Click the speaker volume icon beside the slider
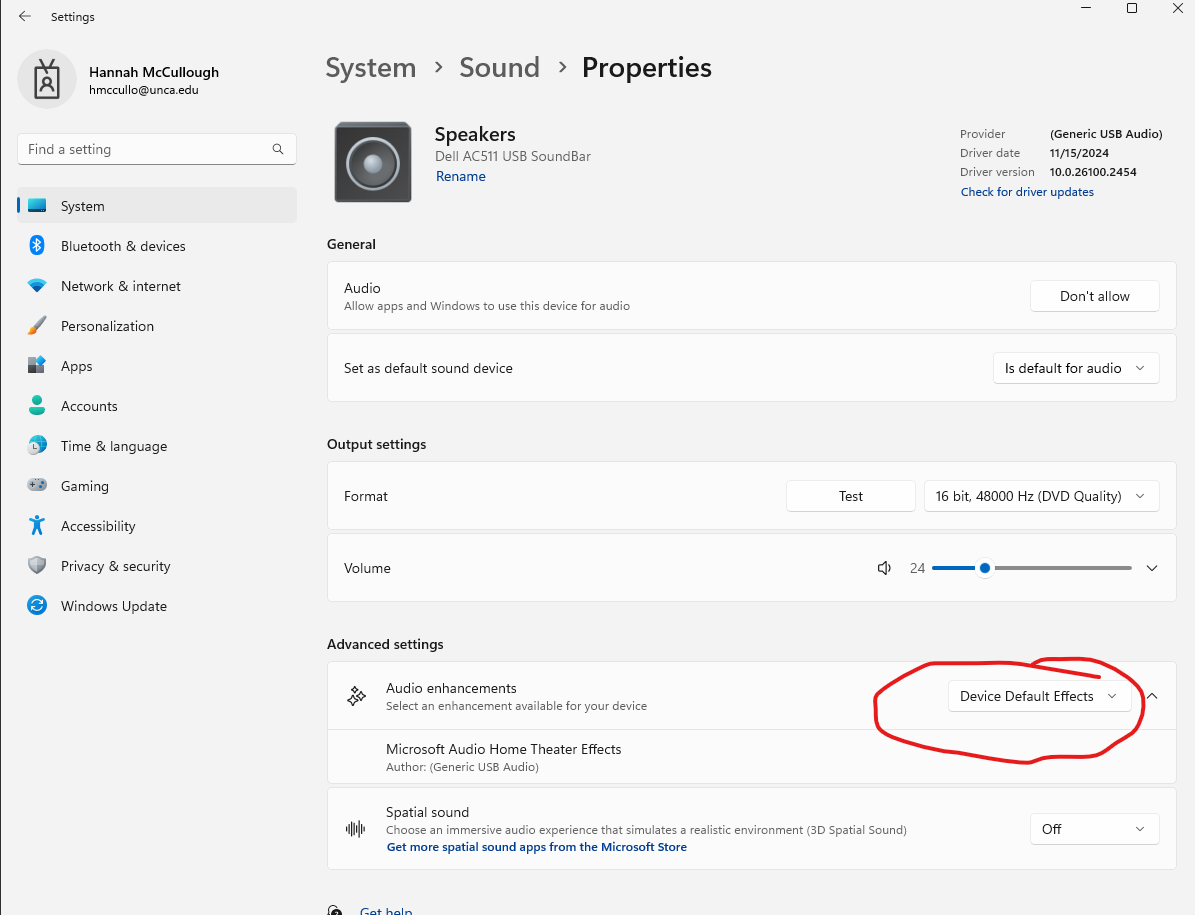 pos(884,567)
